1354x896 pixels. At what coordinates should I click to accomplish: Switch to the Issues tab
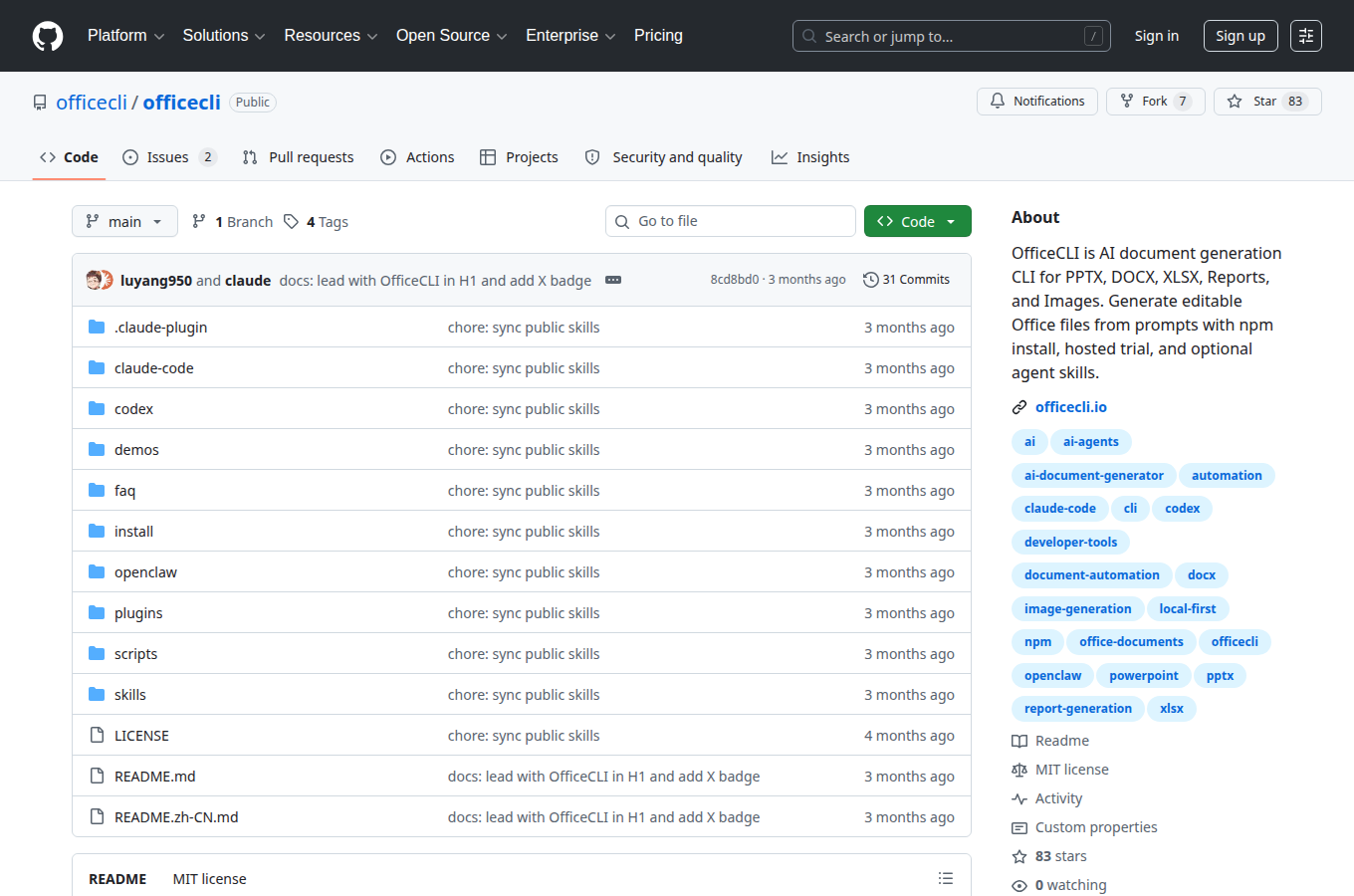click(x=169, y=157)
